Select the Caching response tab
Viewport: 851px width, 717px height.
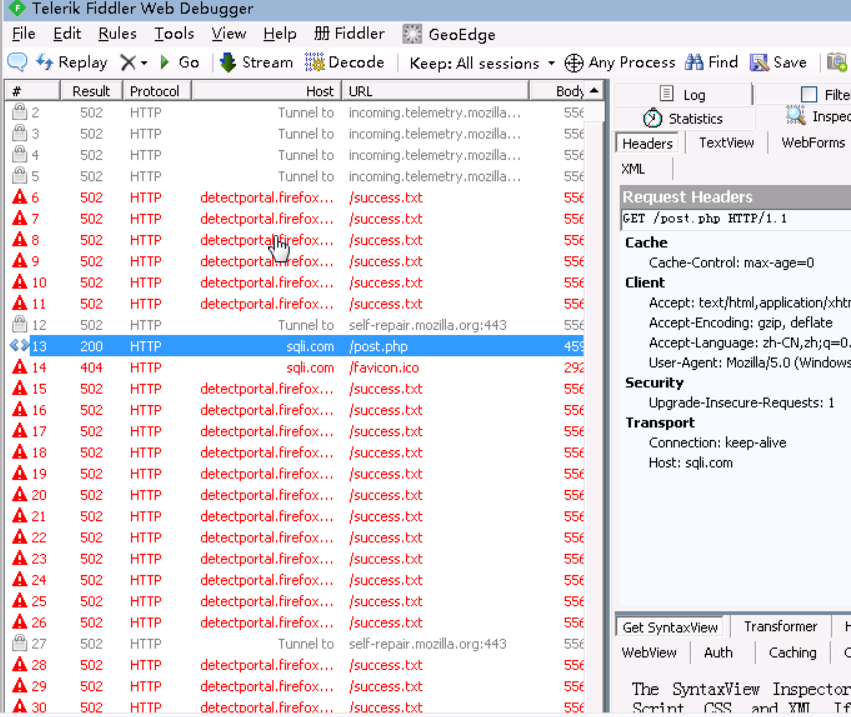792,652
